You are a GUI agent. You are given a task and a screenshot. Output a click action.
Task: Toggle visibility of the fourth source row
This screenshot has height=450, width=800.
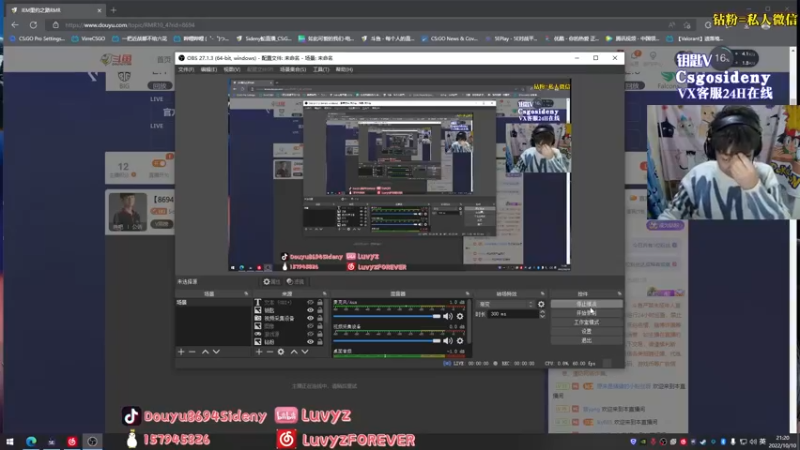click(x=310, y=326)
